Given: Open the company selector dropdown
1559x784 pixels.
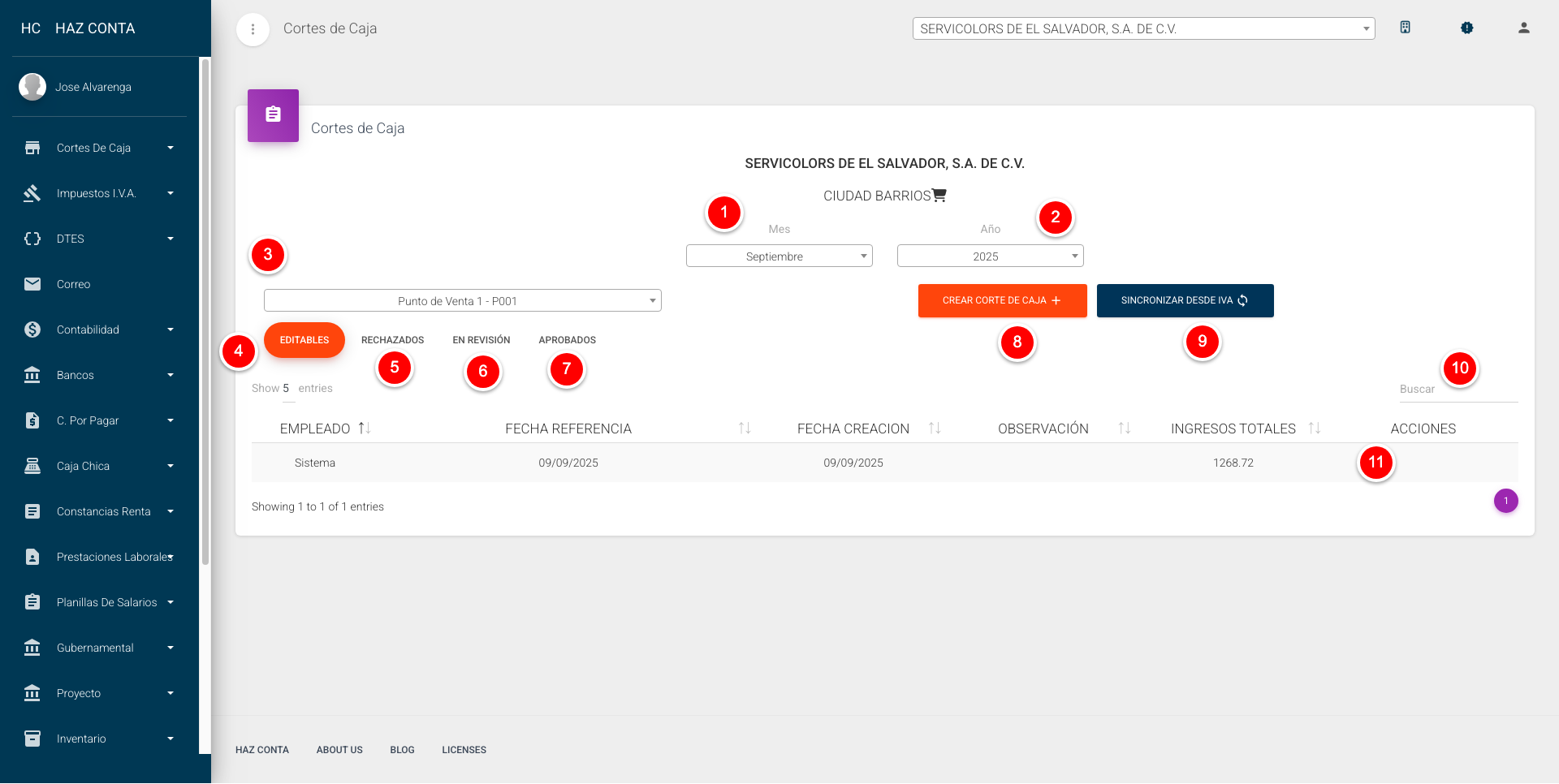Looking at the screenshot, I should pyautogui.click(x=1142, y=29).
